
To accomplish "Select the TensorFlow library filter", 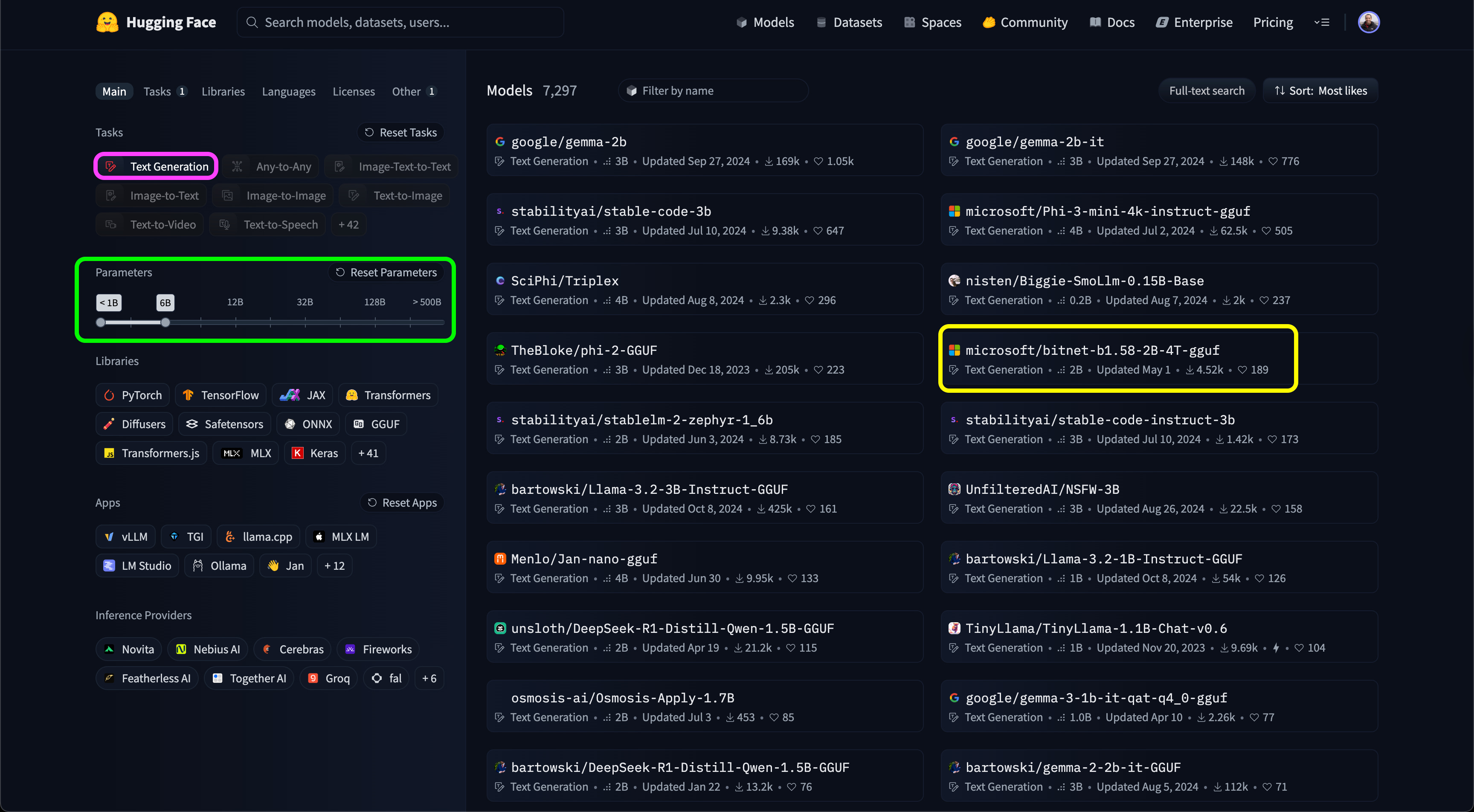I will (x=221, y=395).
